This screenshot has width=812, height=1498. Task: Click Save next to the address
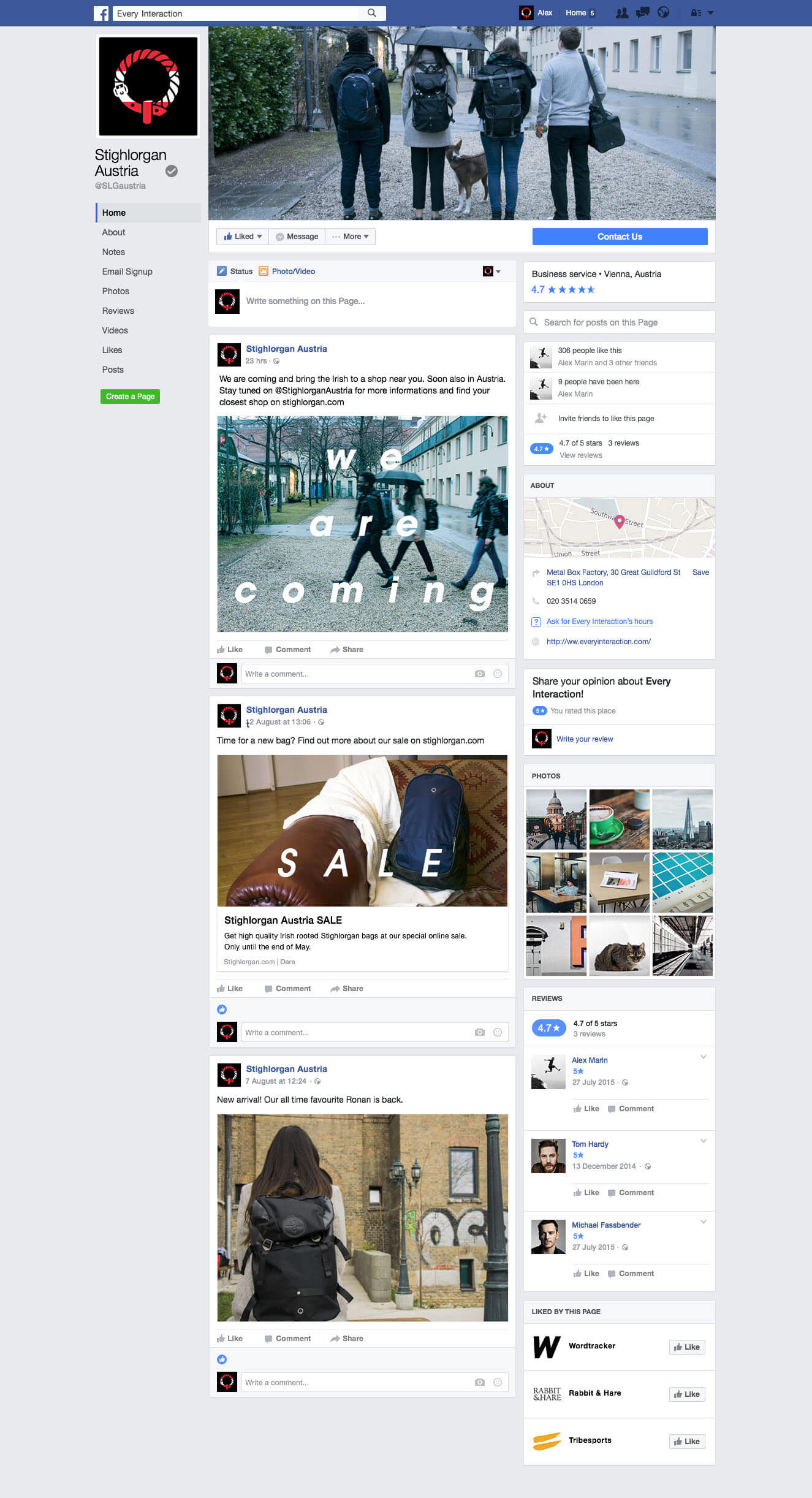(x=700, y=572)
